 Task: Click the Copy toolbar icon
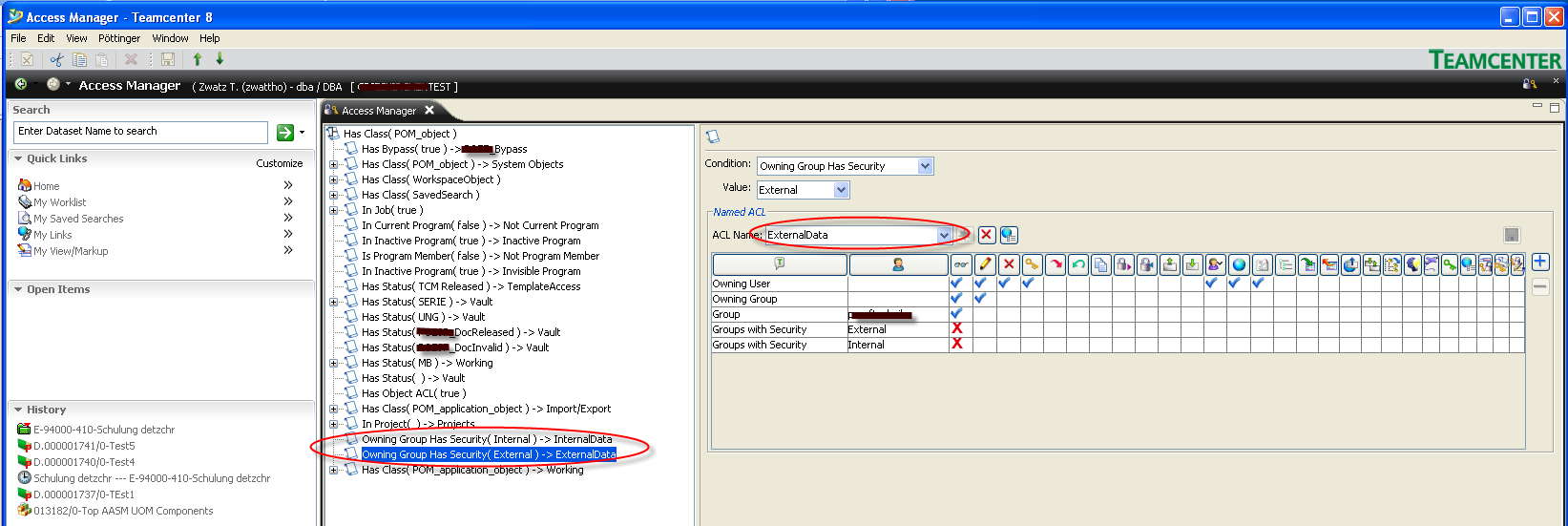tap(79, 59)
